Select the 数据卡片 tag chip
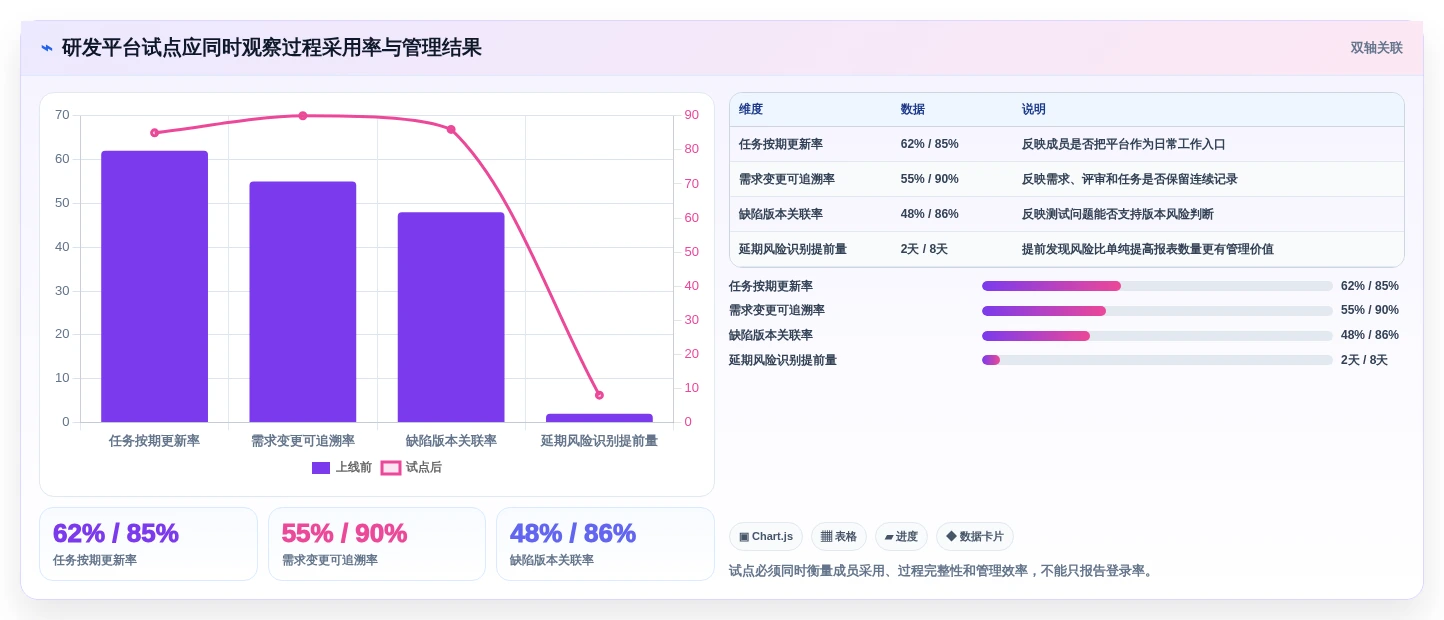Screen dimensions: 1444x620 (975, 537)
